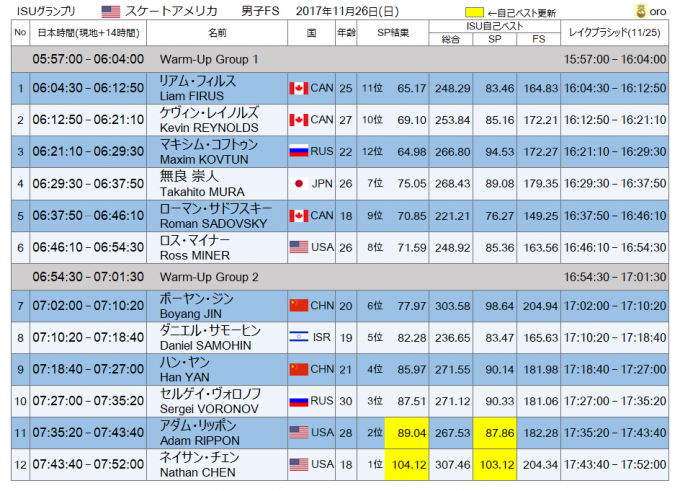The image size is (680, 491).
Task: Click the Japan flag in Takahito MURA row
Action: (297, 184)
